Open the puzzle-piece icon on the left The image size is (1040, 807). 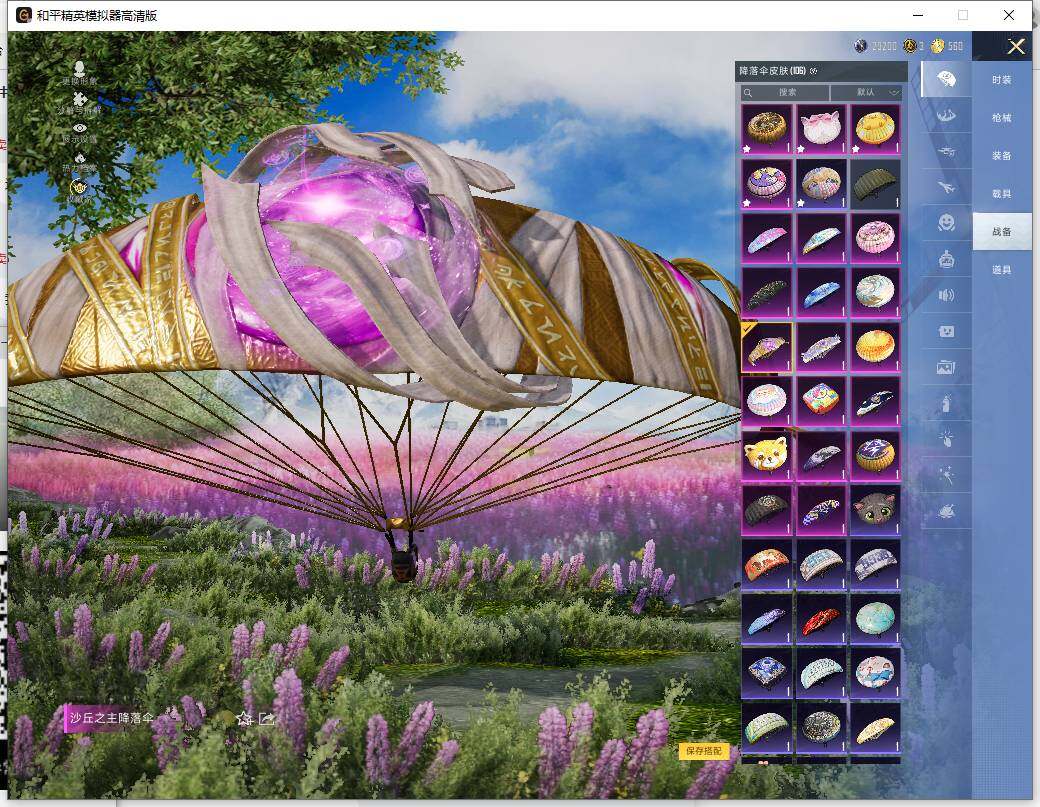(80, 100)
